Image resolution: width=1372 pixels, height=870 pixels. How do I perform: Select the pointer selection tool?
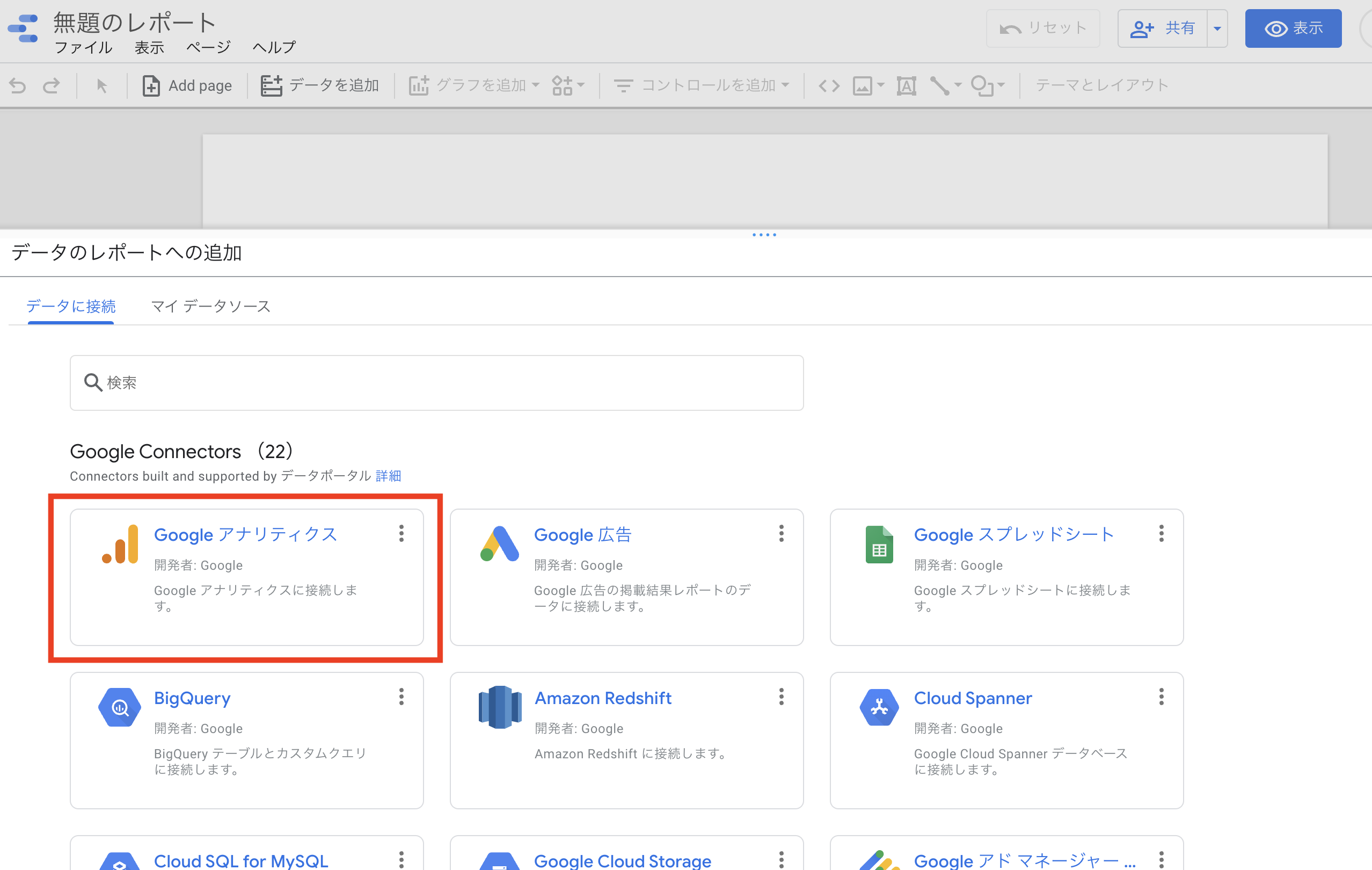click(x=102, y=85)
